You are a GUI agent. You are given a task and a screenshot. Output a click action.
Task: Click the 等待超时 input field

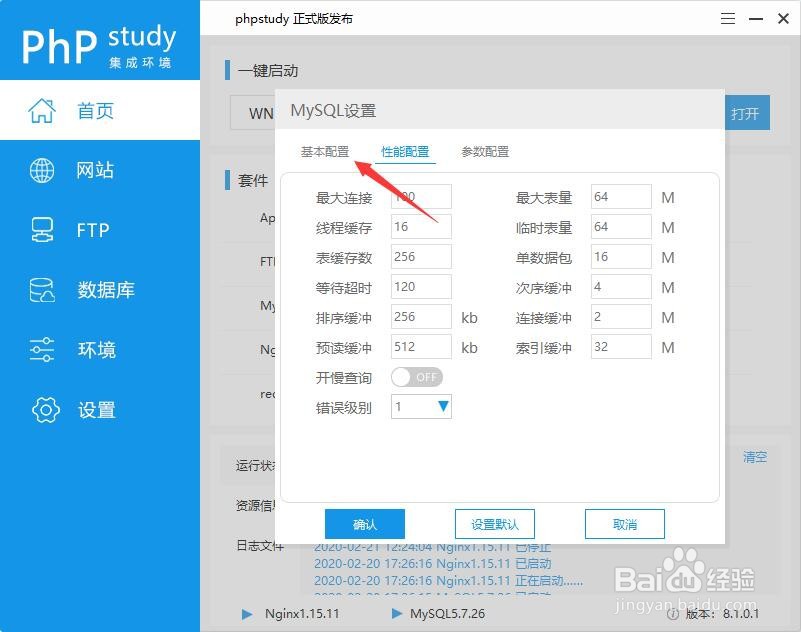tap(421, 287)
